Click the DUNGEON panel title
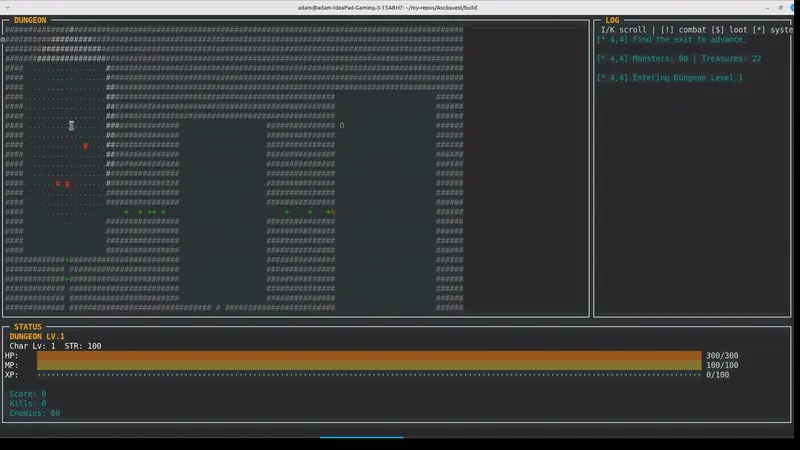800x450 pixels. [x=30, y=20]
